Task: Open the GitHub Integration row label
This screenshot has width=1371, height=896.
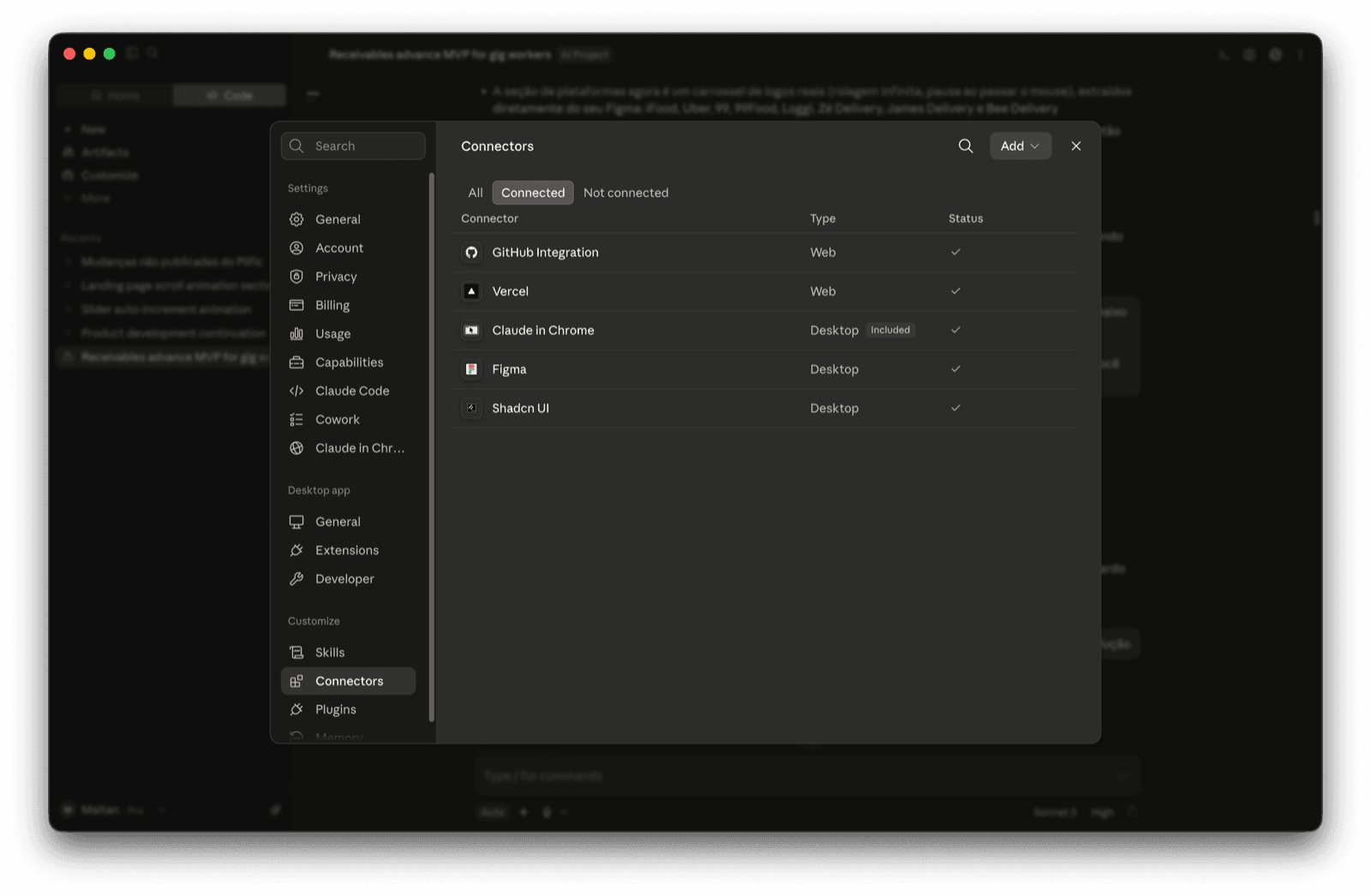Action: pyautogui.click(x=545, y=252)
